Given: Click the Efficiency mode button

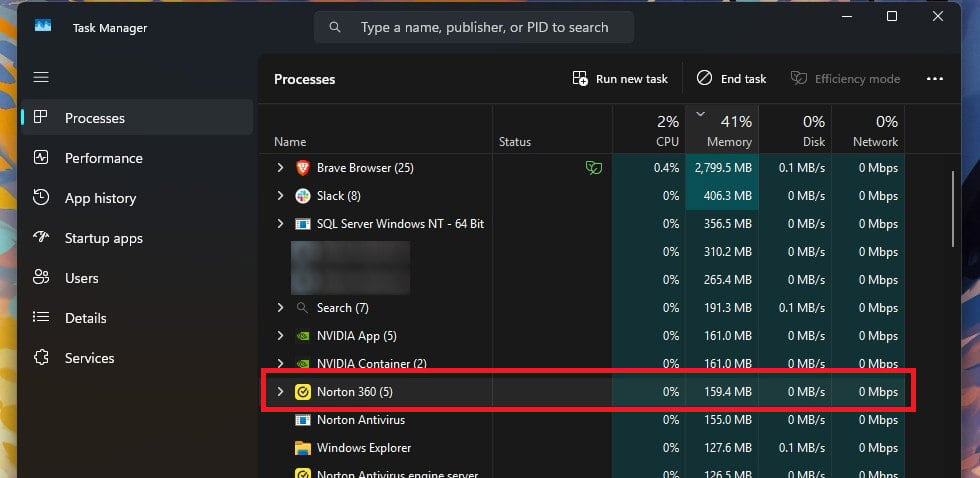Looking at the screenshot, I should point(846,79).
